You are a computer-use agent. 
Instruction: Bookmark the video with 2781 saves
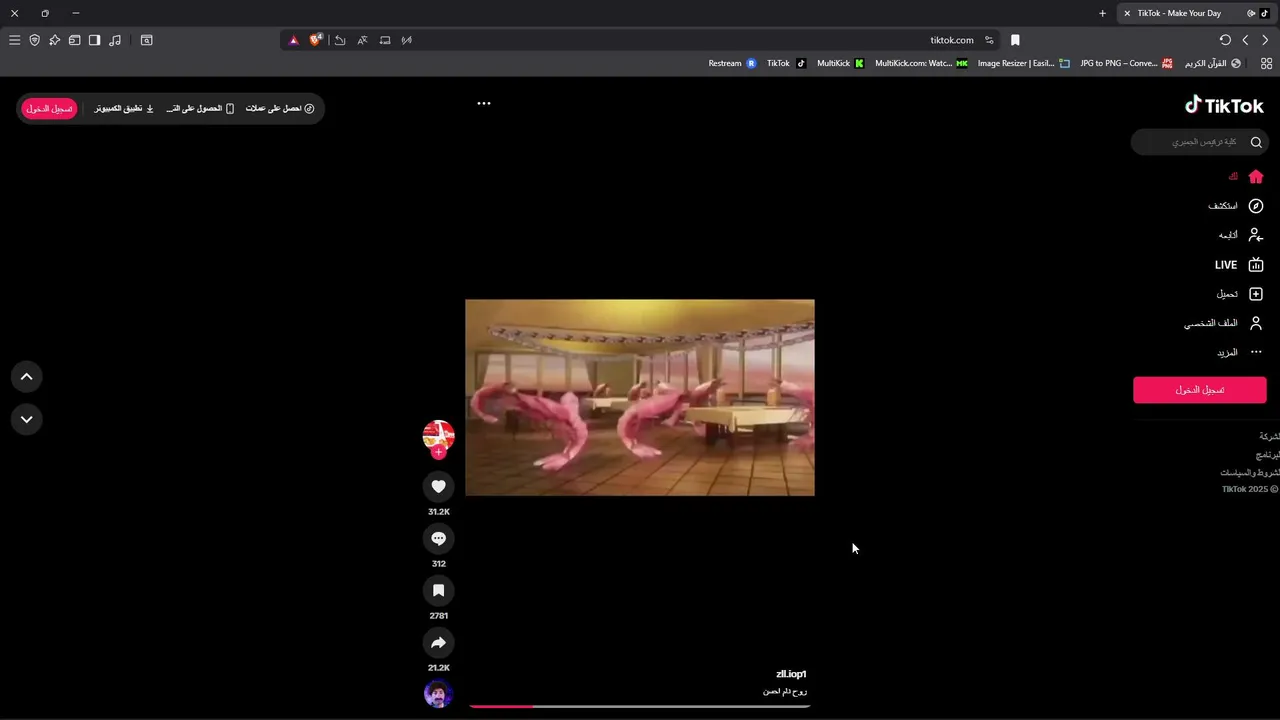438,590
